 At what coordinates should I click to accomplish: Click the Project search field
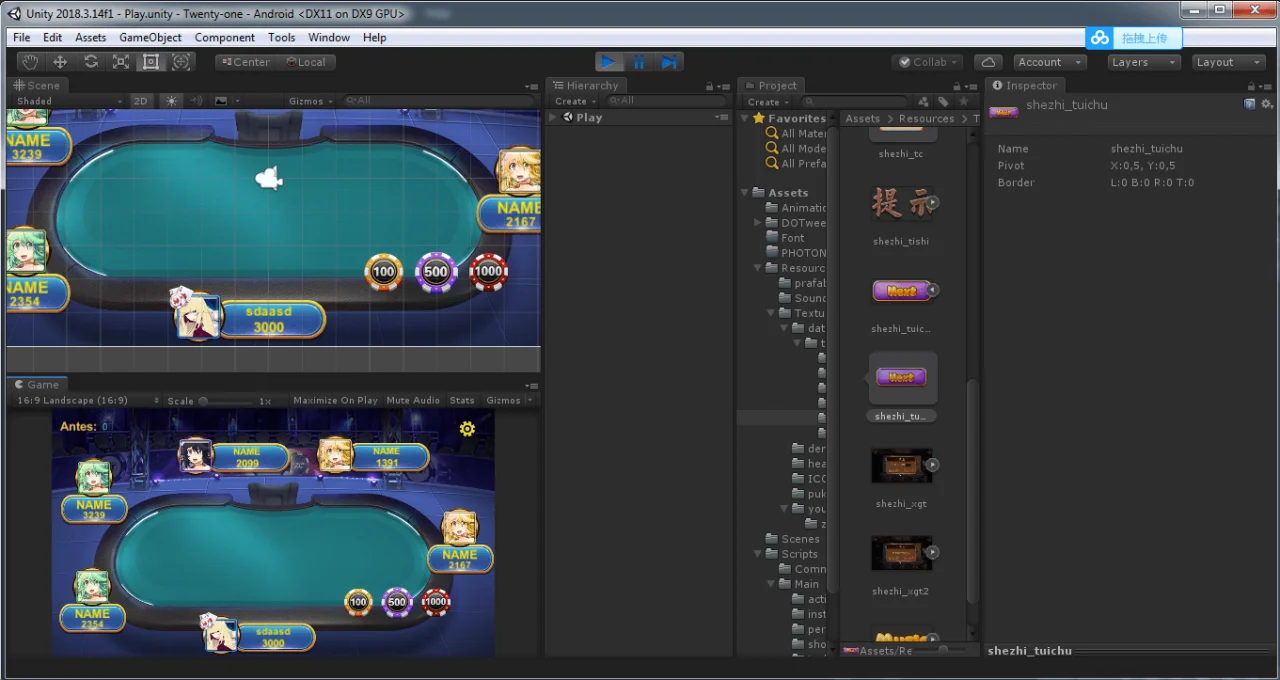pos(855,102)
